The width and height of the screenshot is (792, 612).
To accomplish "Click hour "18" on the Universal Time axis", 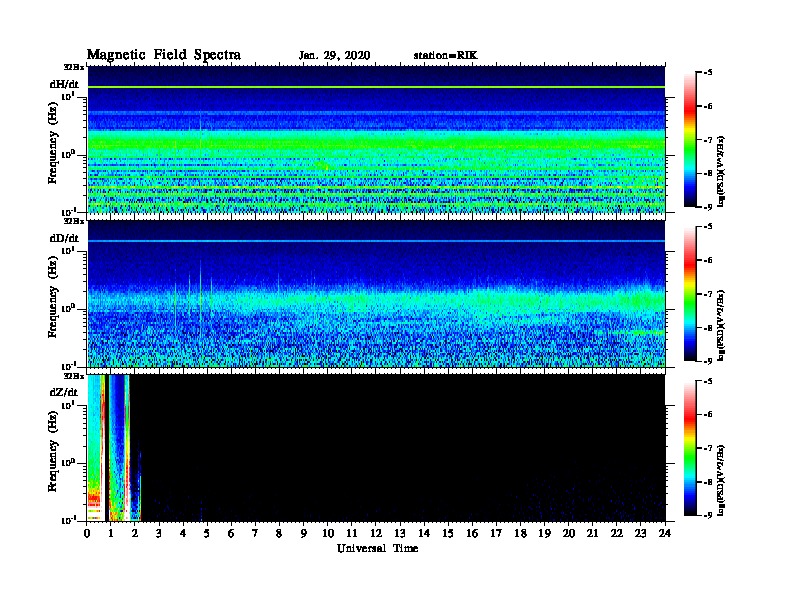I will pyautogui.click(x=520, y=533).
